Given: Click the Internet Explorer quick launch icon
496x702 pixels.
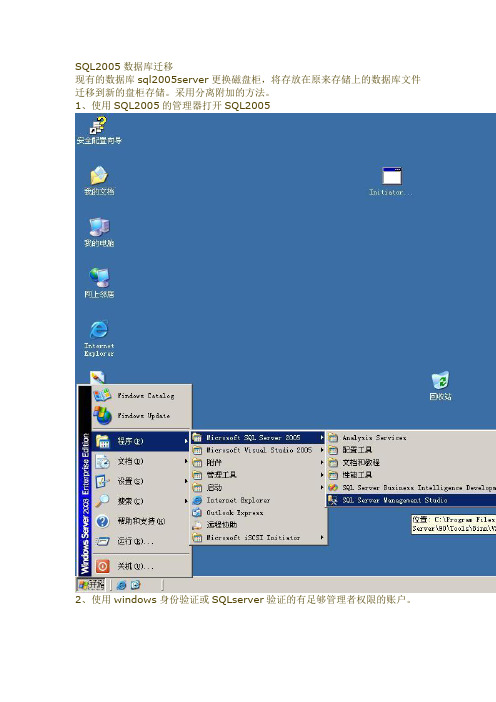Looking at the screenshot, I should (121, 585).
